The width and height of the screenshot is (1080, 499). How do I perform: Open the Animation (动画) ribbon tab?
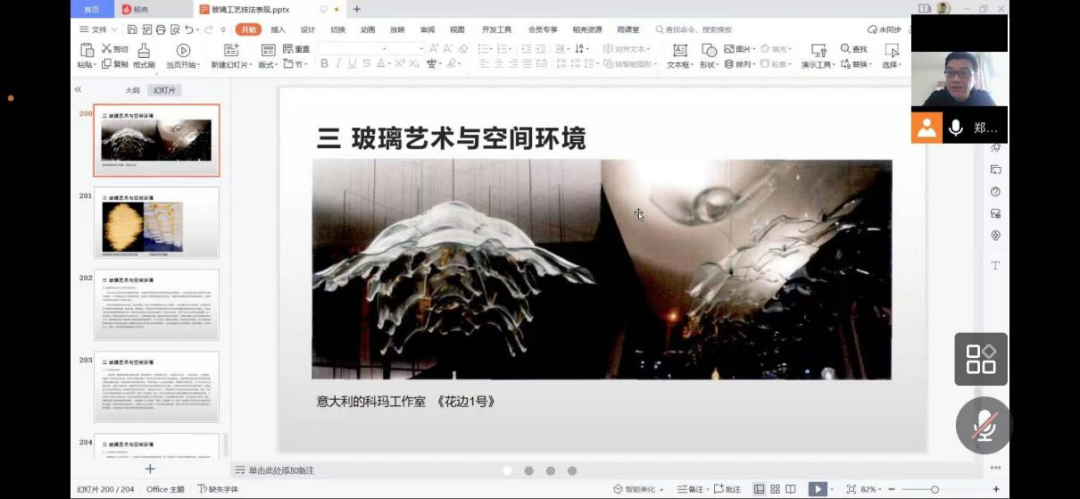coord(367,30)
